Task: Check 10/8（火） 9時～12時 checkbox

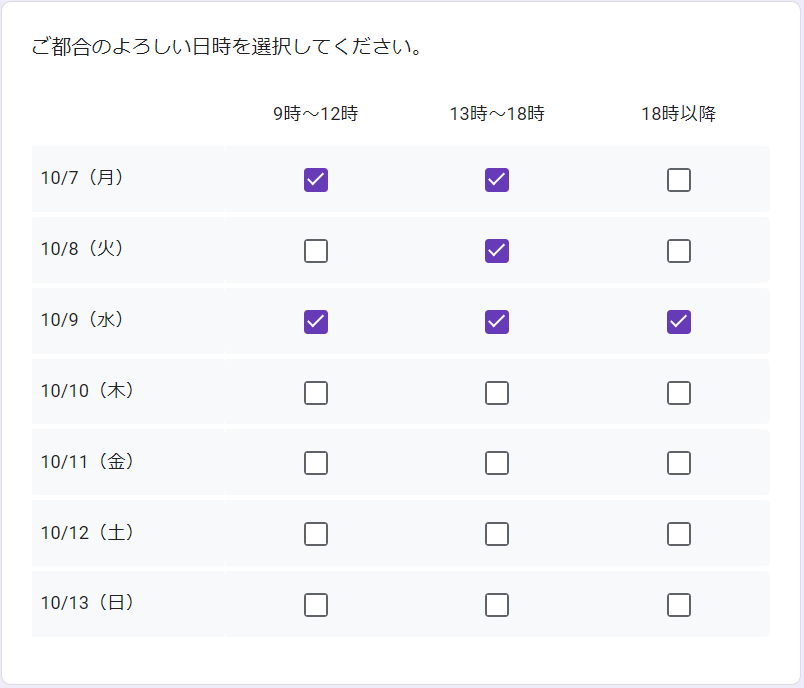Action: [316, 251]
